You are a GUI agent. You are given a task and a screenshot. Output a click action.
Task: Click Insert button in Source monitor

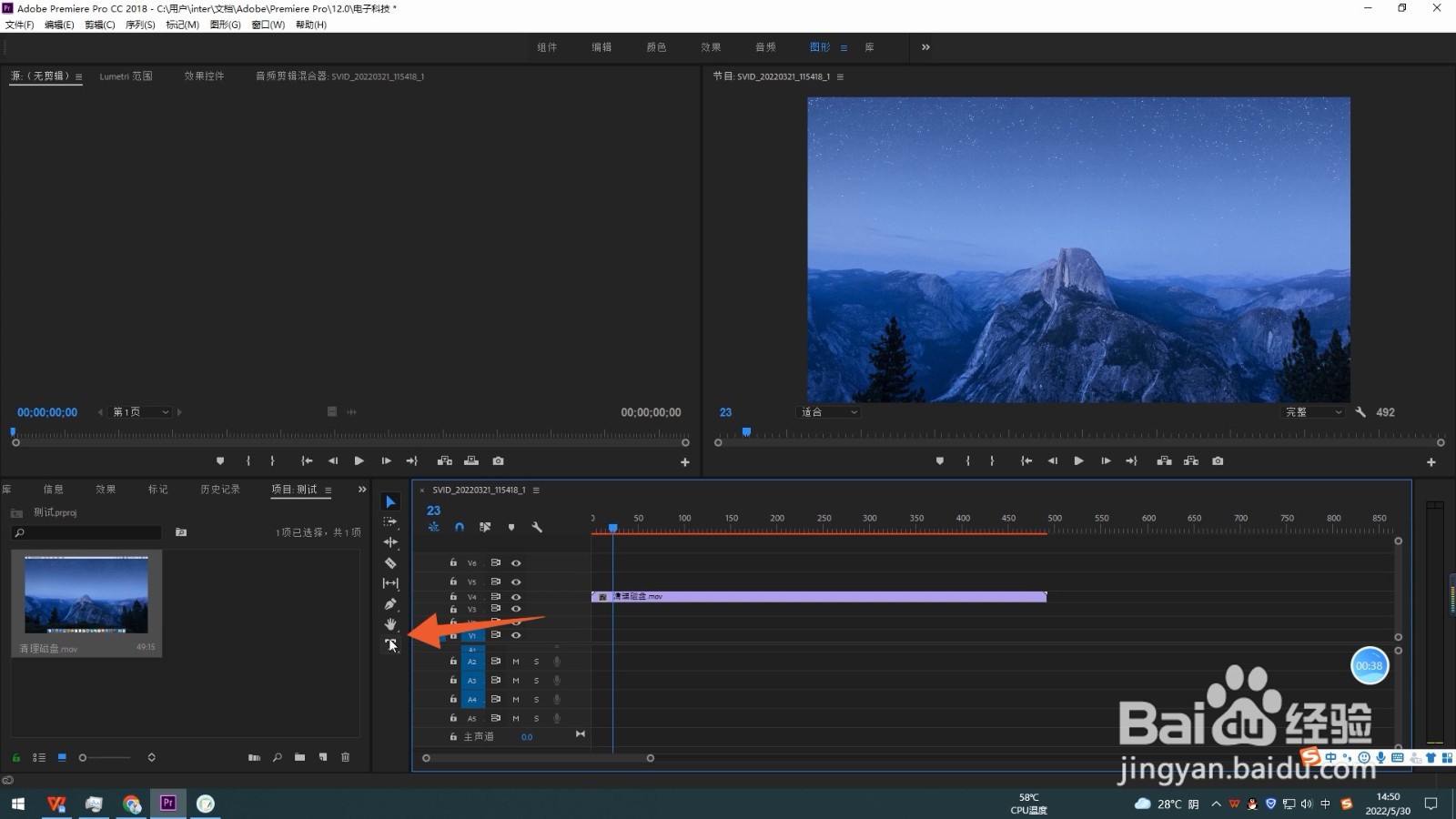pos(445,461)
